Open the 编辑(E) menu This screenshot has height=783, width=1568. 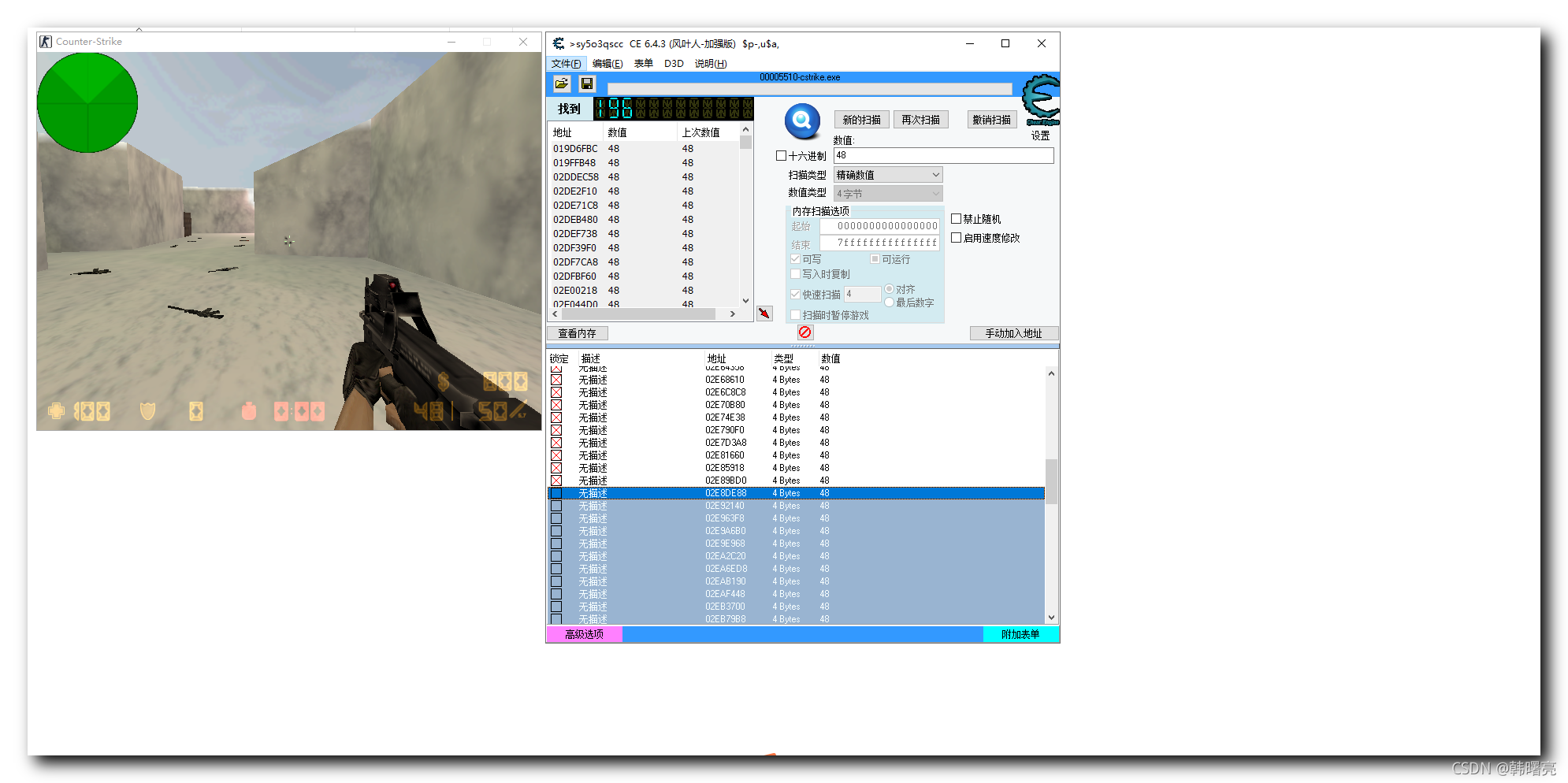pyautogui.click(x=608, y=64)
